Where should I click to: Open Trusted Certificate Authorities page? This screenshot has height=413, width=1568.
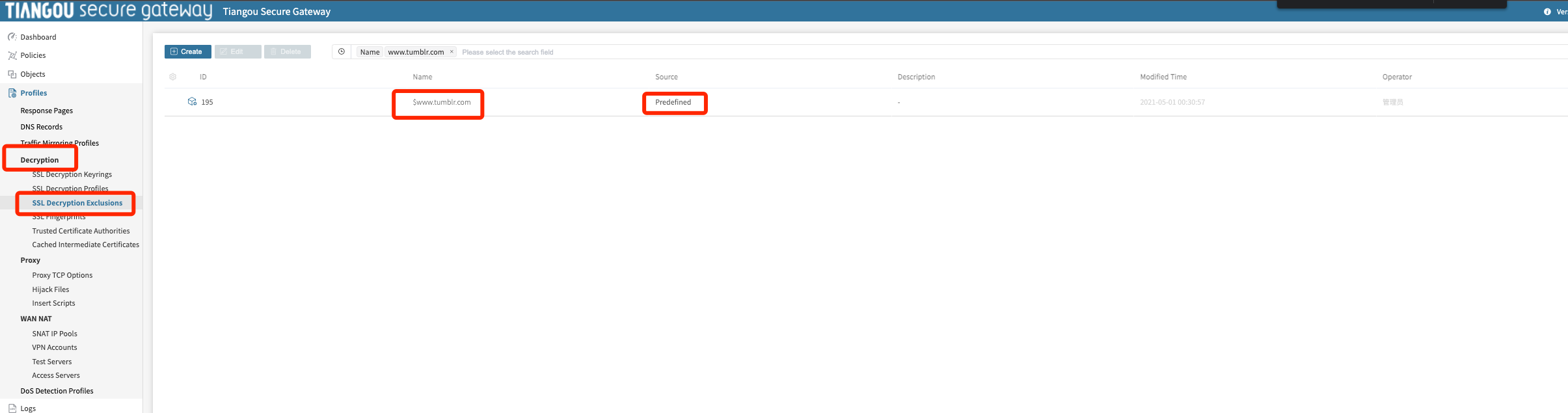point(81,231)
